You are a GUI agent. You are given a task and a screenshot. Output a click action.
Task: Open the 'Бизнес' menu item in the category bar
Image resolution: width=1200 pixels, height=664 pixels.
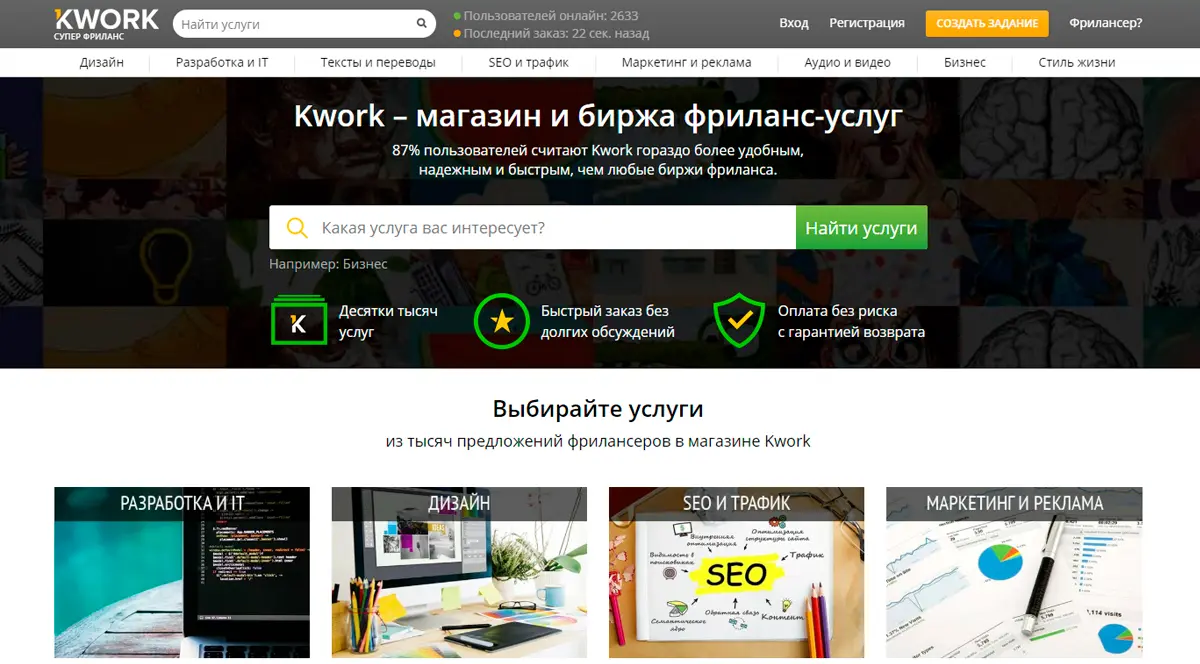coord(965,62)
